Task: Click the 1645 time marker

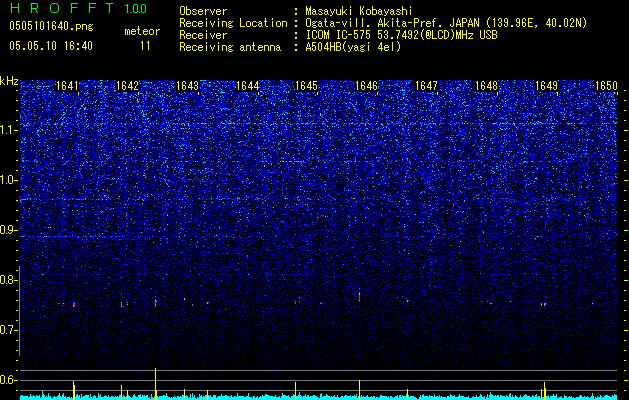Action: click(x=306, y=86)
